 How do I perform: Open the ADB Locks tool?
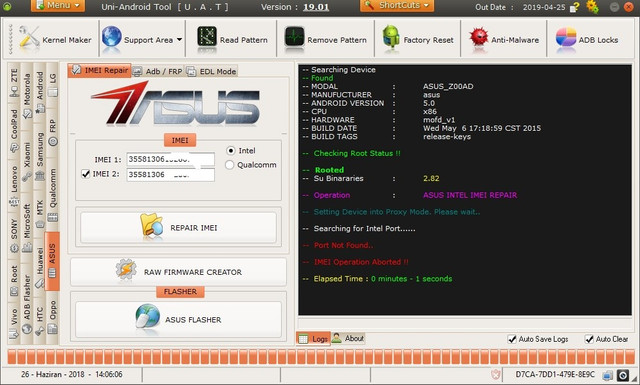(587, 40)
